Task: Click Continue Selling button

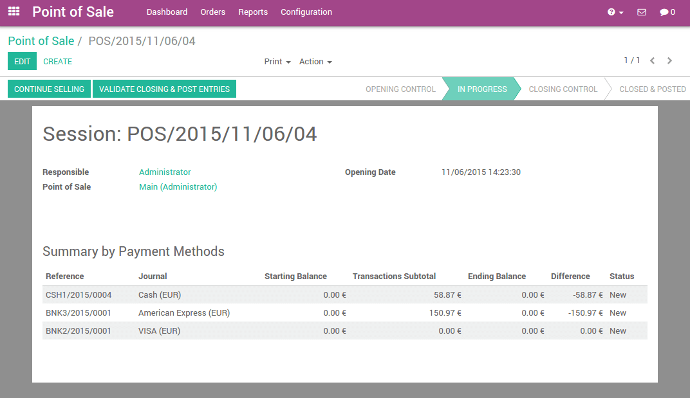Action: point(49,89)
